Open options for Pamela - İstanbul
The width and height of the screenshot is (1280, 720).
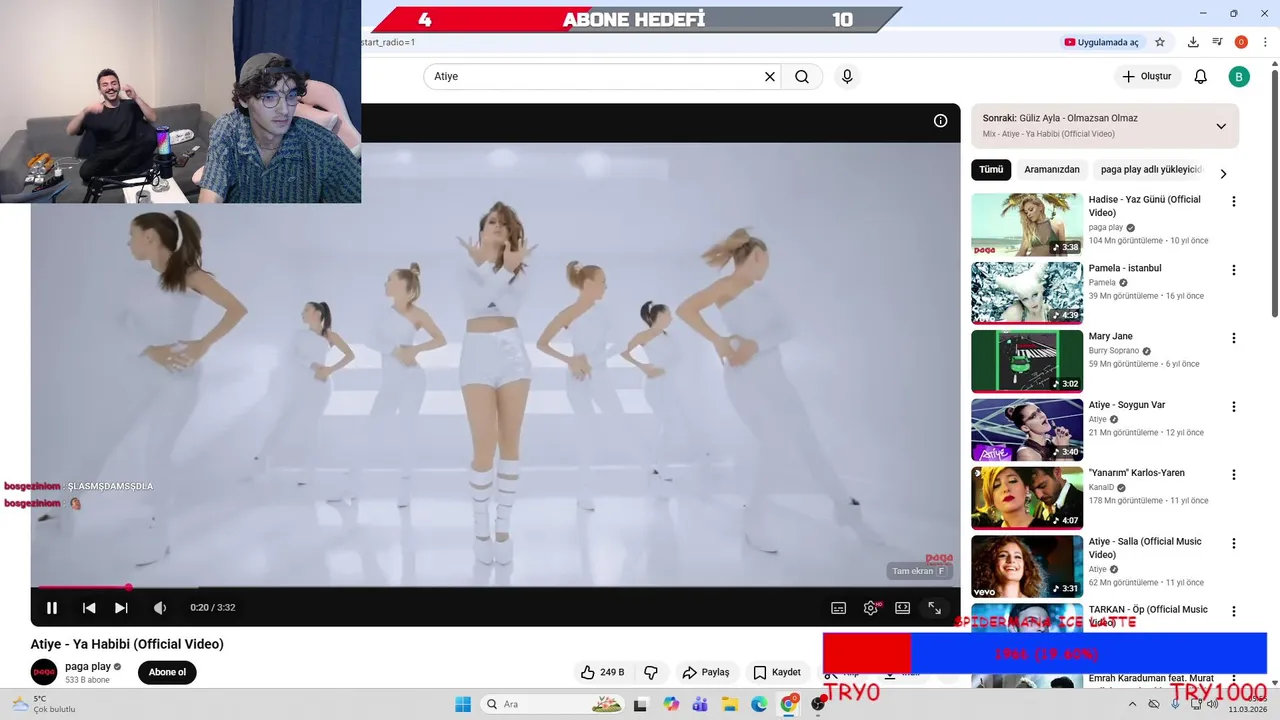1233,270
